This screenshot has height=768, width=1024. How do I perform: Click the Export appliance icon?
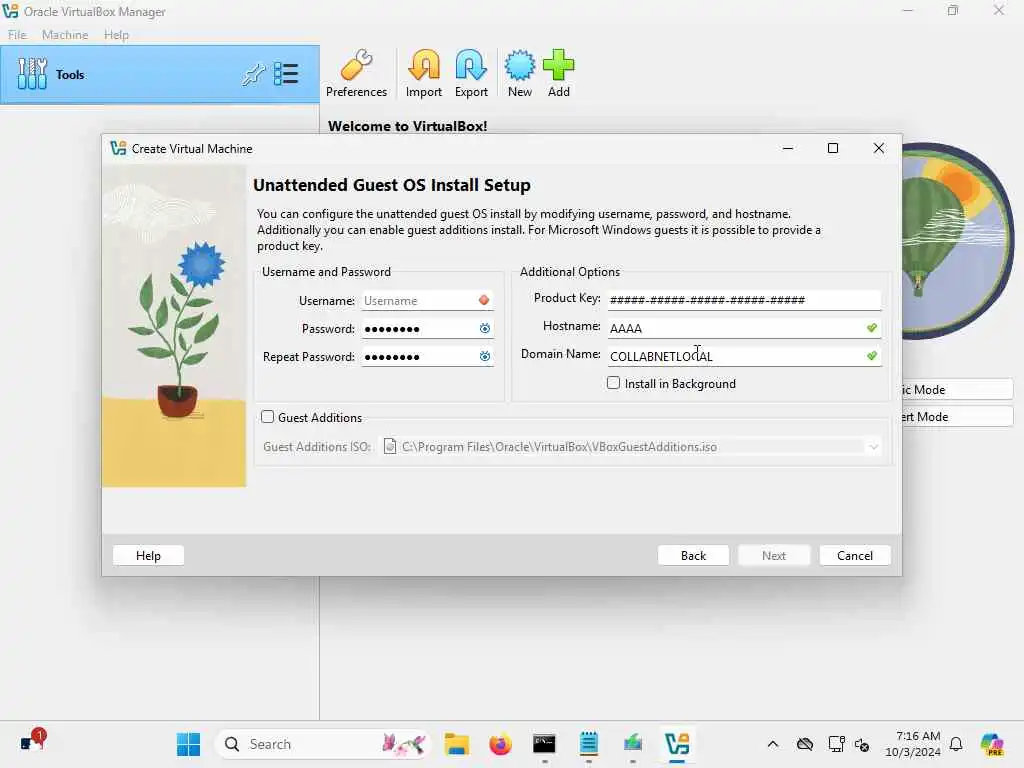471,74
